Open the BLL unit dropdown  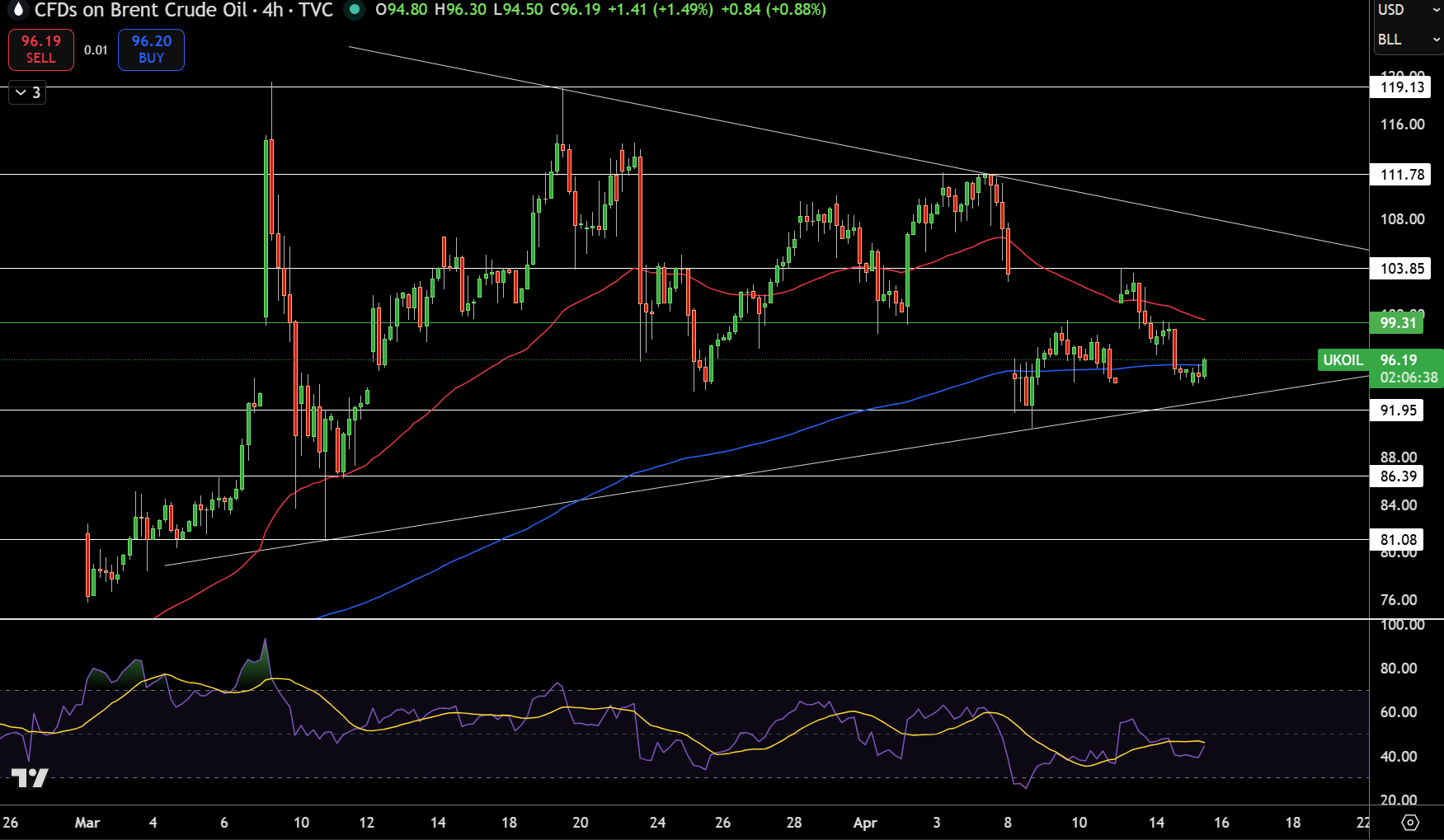[x=1409, y=40]
